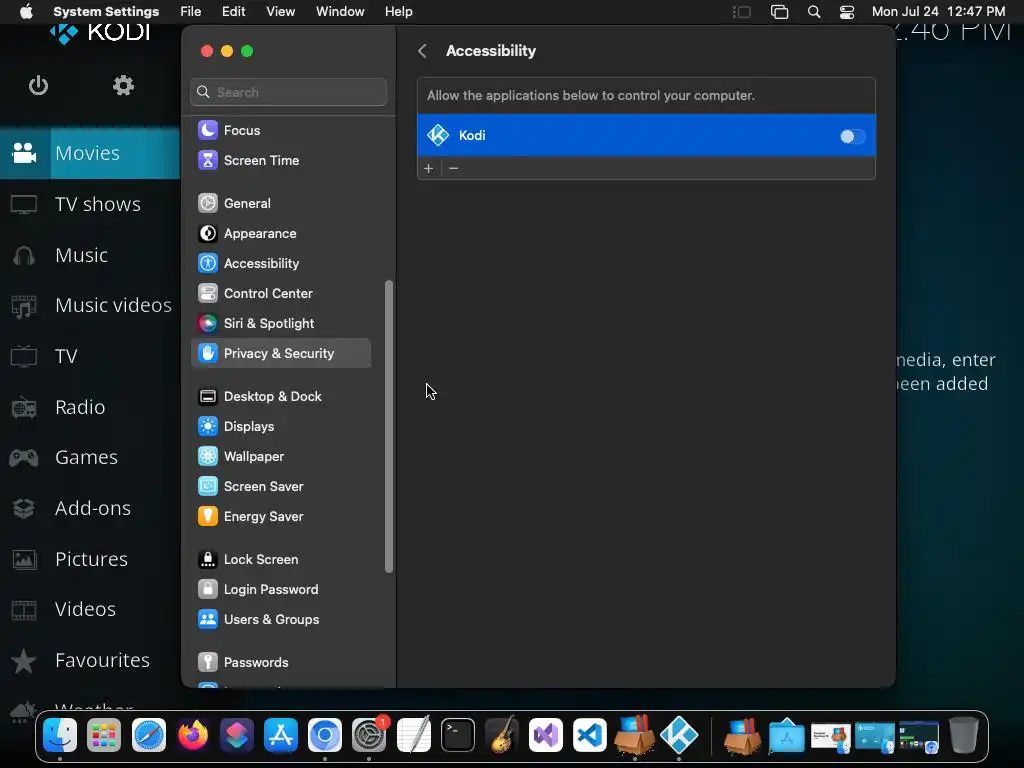The height and width of the screenshot is (768, 1024).
Task: Select Videos in Kodi menu
Action: tap(90, 609)
